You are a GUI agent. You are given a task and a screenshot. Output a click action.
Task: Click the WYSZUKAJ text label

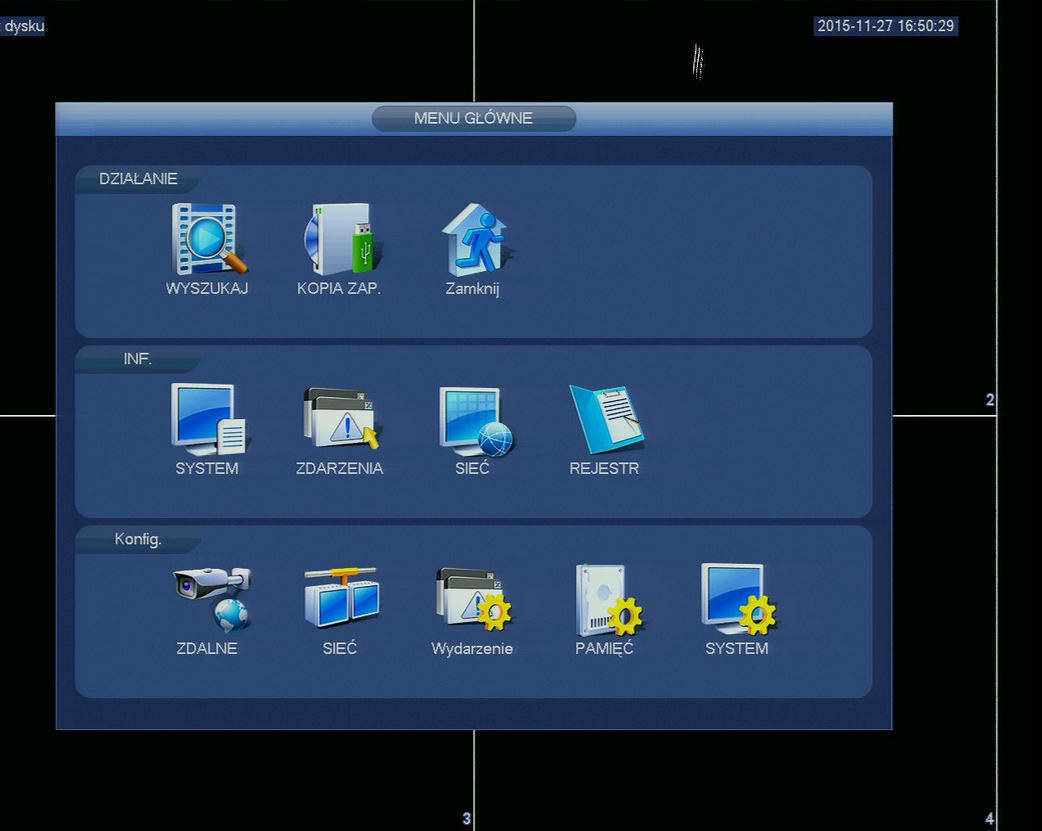click(207, 288)
